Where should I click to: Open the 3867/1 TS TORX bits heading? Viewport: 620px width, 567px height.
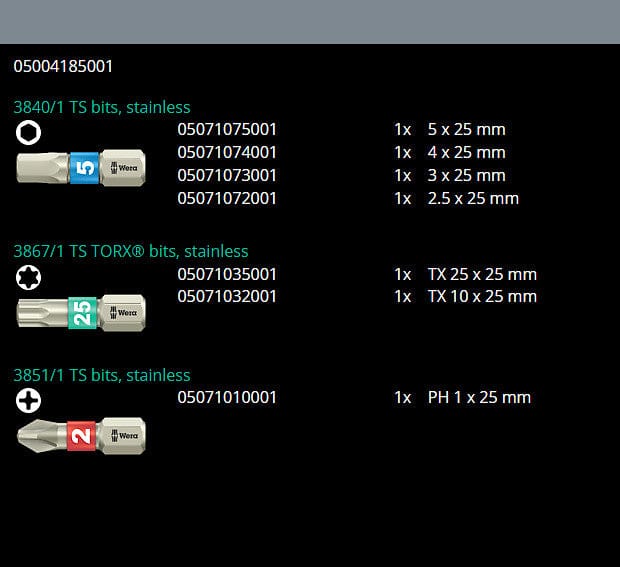pyautogui.click(x=130, y=251)
